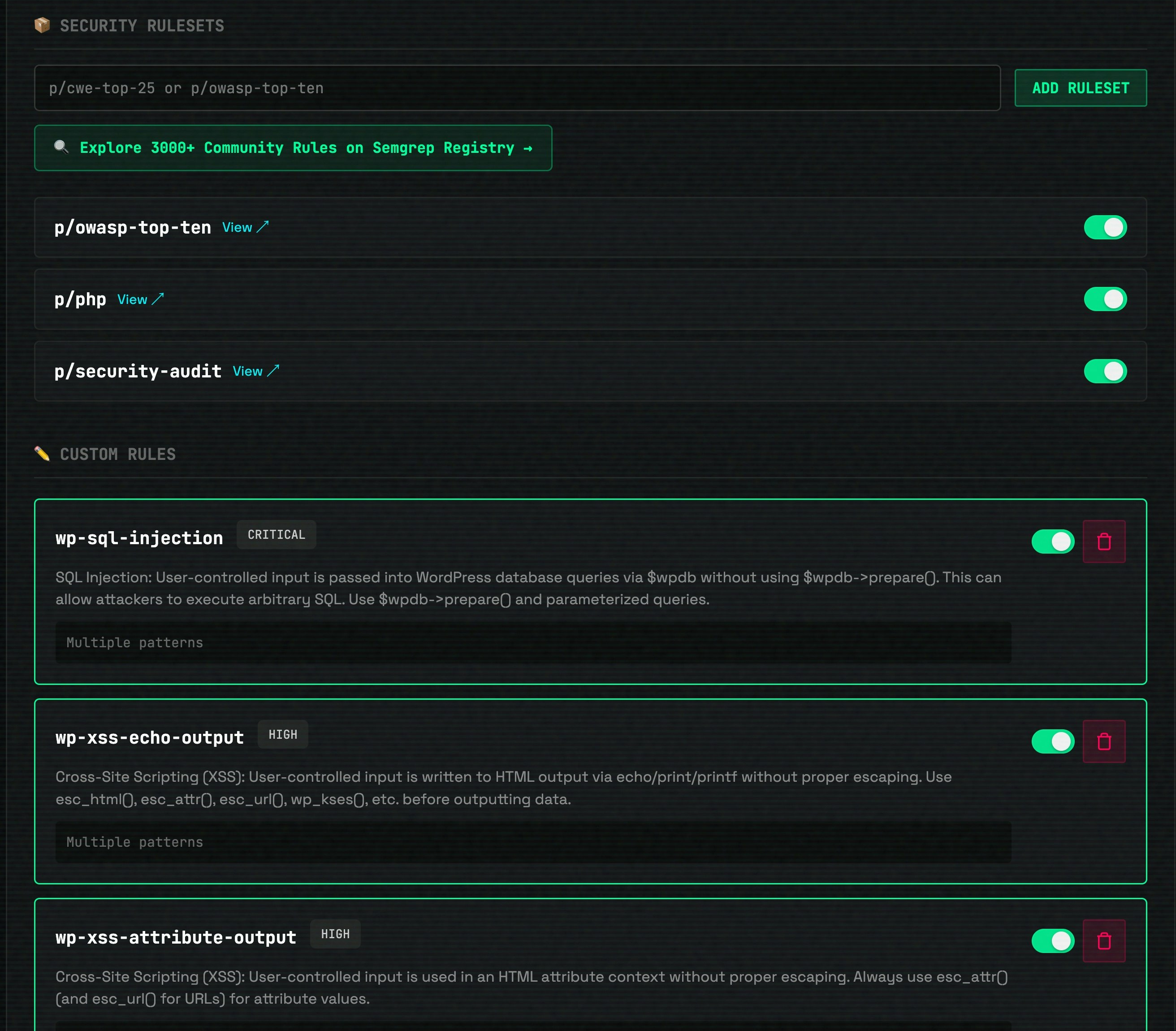1176x1031 pixels.
Task: Click the pencil icon by Custom Rules heading
Action: click(42, 453)
